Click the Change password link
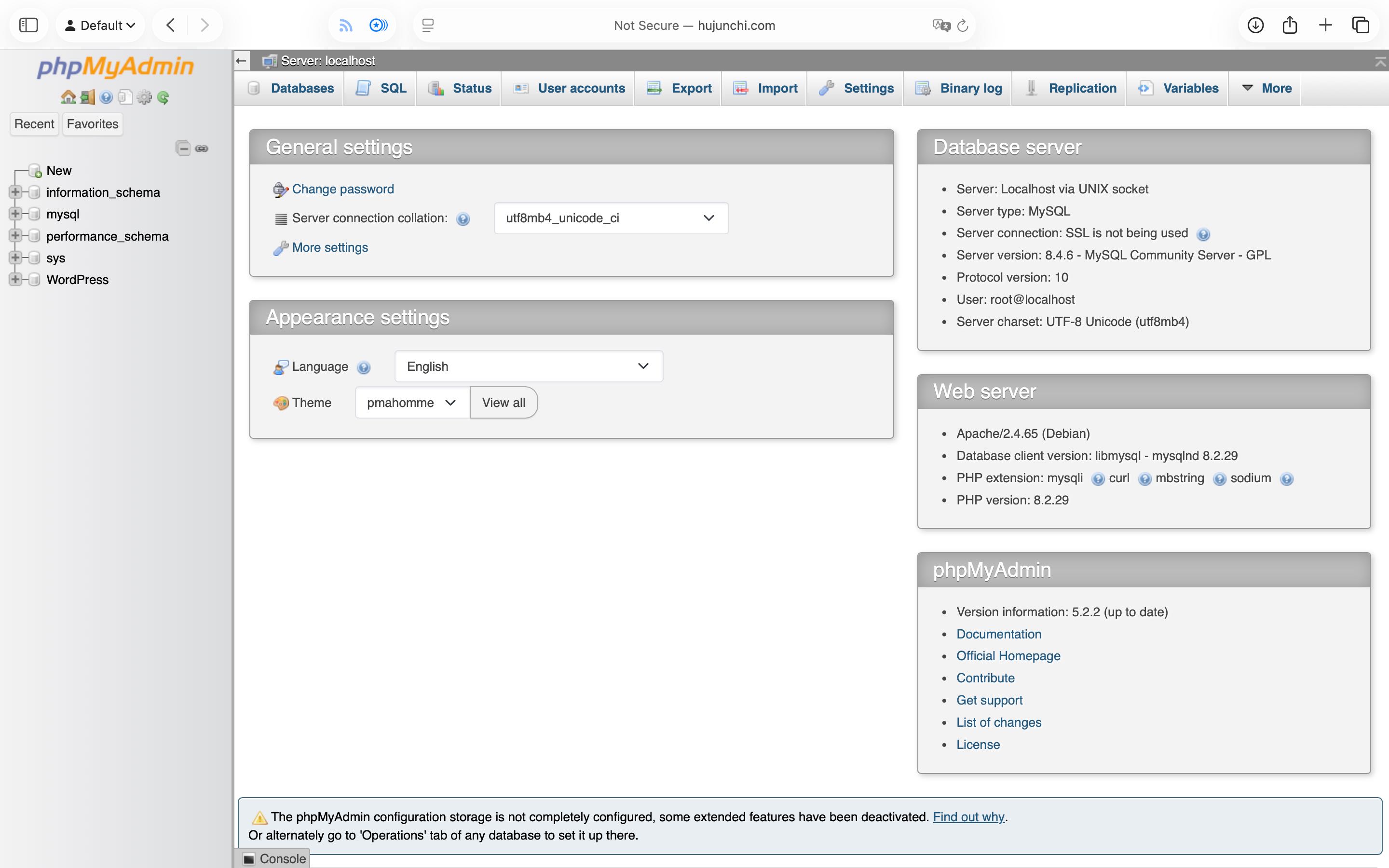This screenshot has height=868, width=1389. pos(342,190)
